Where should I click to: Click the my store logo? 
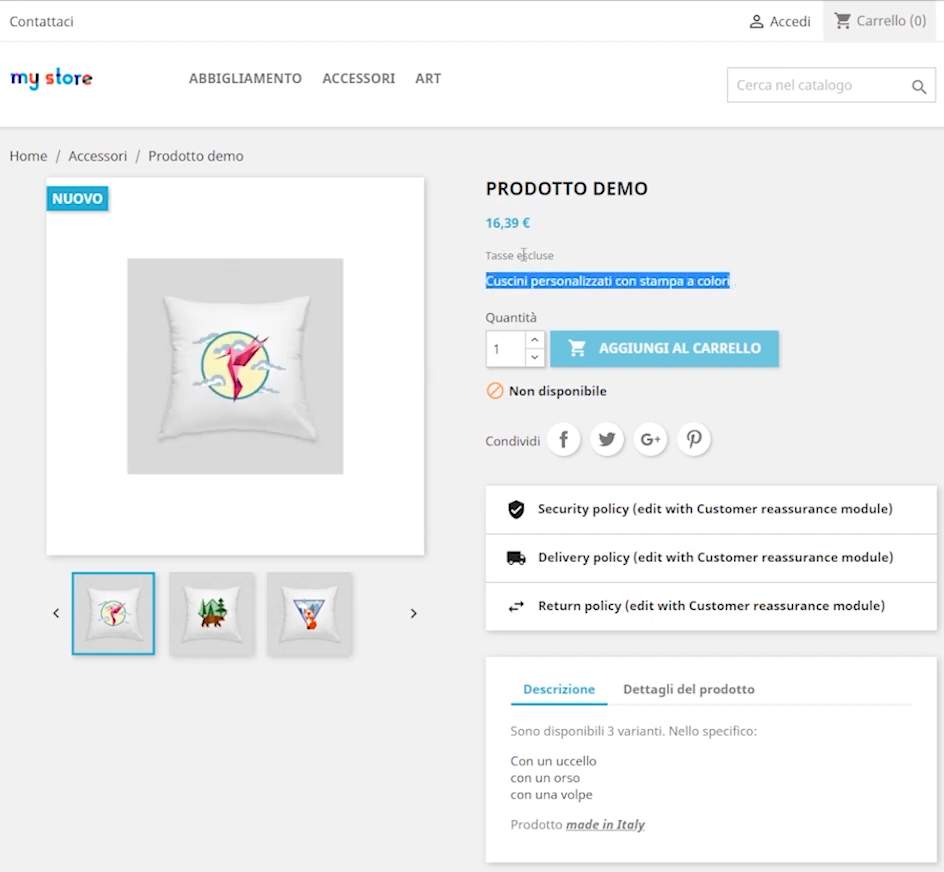click(51, 78)
